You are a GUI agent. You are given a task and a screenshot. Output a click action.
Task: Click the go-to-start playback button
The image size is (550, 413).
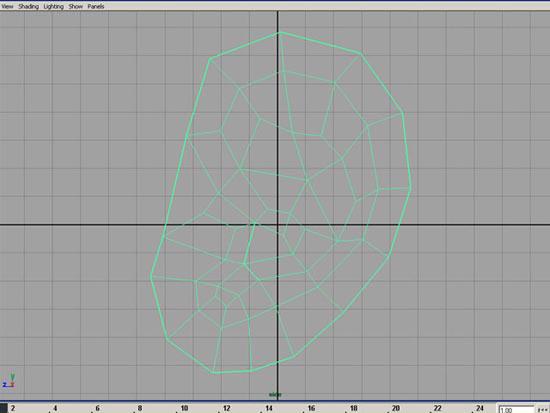pos(543,409)
